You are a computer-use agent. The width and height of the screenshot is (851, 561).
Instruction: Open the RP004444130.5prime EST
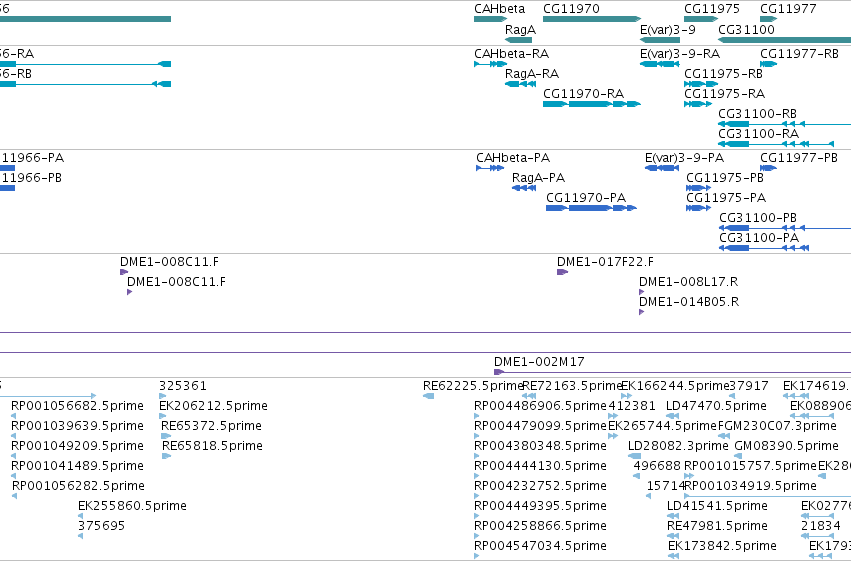point(477,476)
